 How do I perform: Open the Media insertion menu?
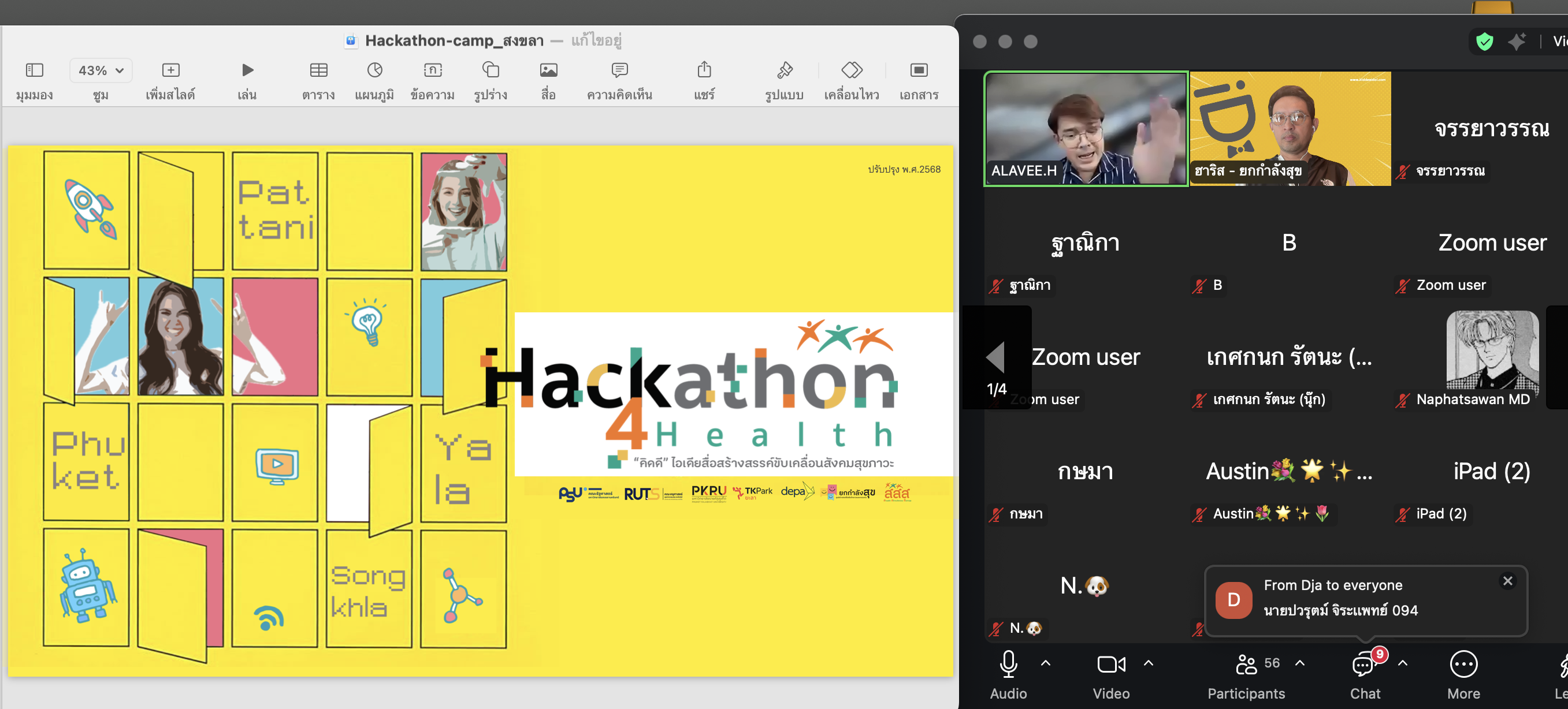pyautogui.click(x=548, y=70)
